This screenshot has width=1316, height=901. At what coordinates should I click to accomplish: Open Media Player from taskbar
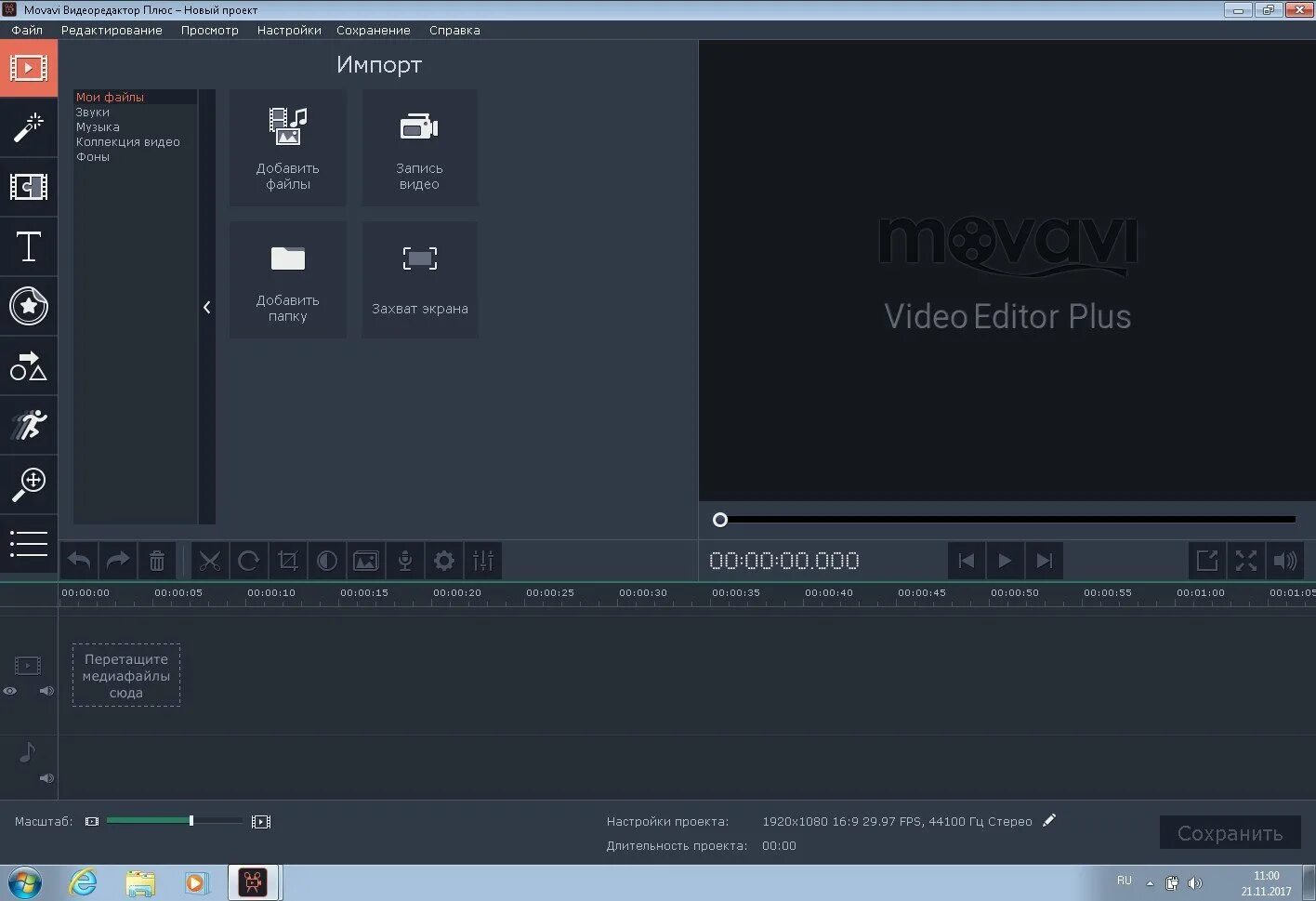click(197, 882)
